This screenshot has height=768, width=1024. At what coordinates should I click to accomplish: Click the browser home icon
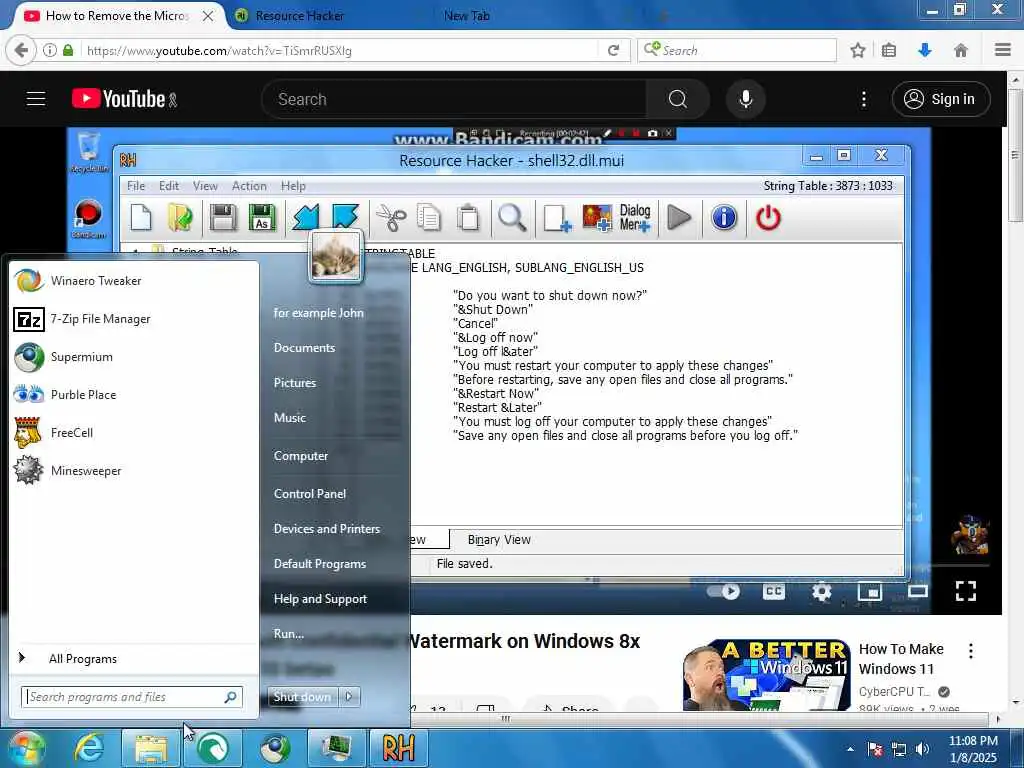[961, 50]
